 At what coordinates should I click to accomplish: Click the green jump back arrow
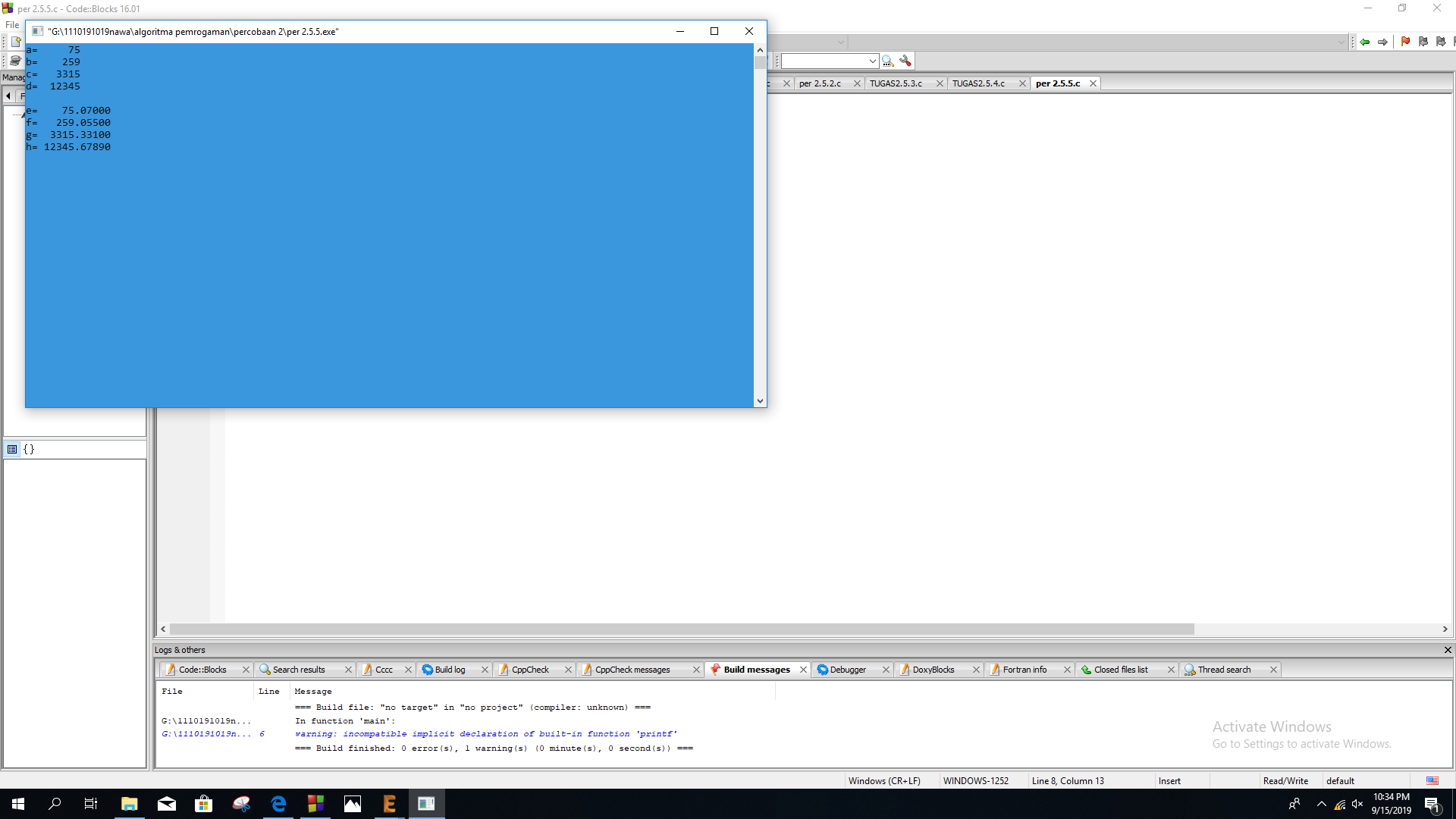[1365, 42]
